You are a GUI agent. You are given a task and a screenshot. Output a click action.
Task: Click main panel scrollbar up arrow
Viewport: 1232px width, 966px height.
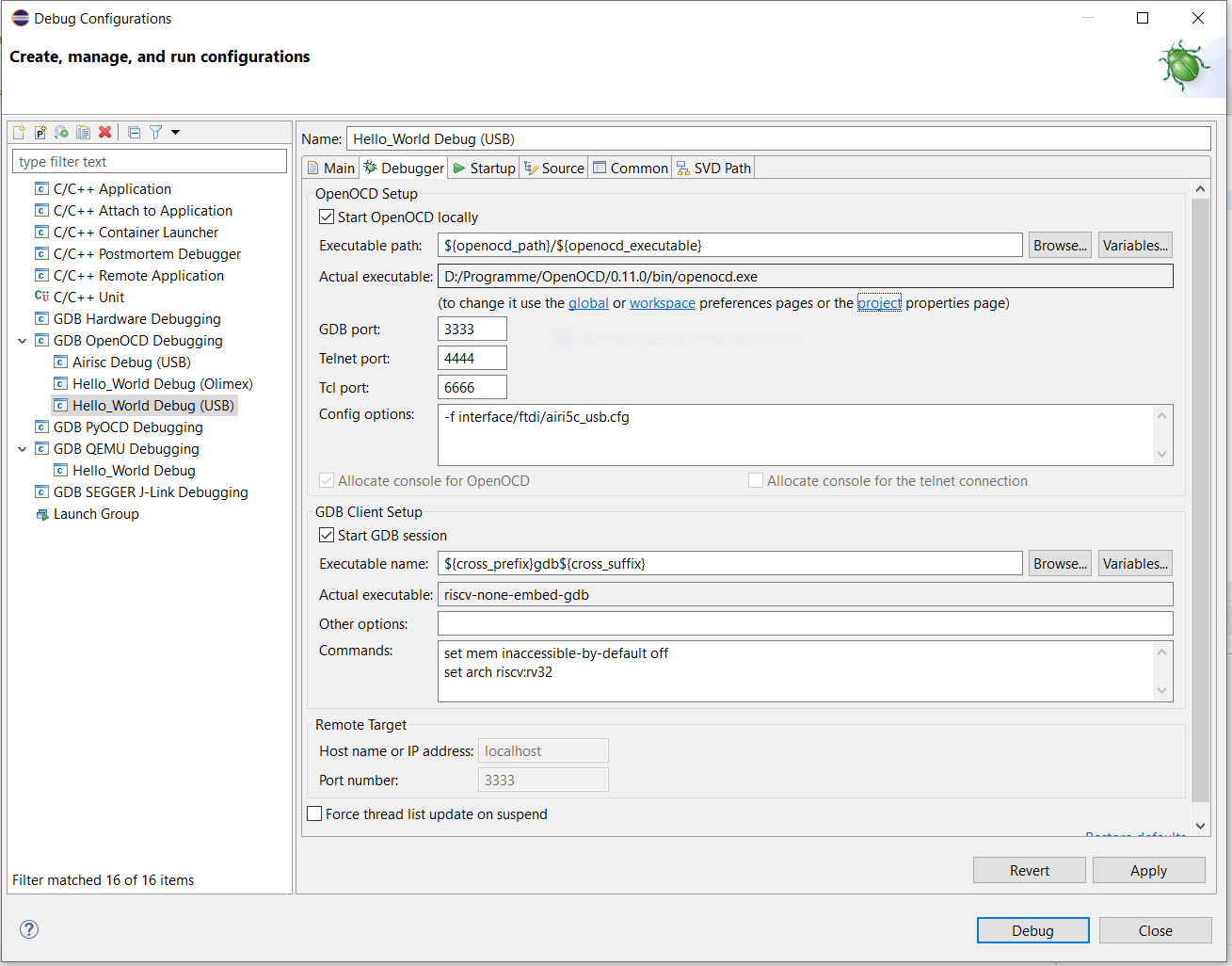click(1200, 189)
